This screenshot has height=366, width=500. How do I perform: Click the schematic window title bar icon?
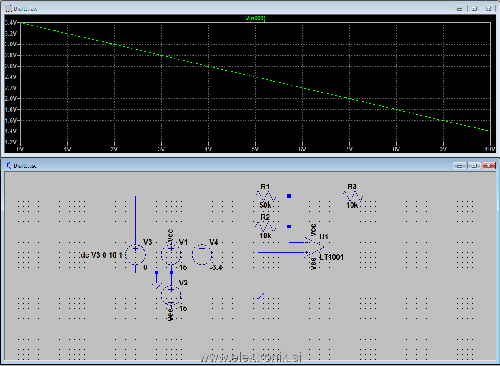9,166
